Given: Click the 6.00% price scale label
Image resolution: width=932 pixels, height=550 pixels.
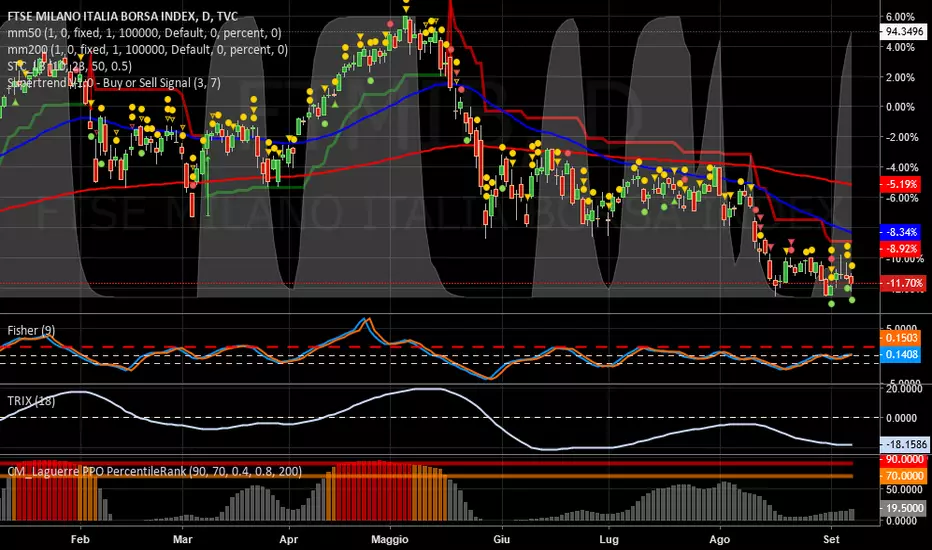Looking at the screenshot, I should click(x=900, y=17).
